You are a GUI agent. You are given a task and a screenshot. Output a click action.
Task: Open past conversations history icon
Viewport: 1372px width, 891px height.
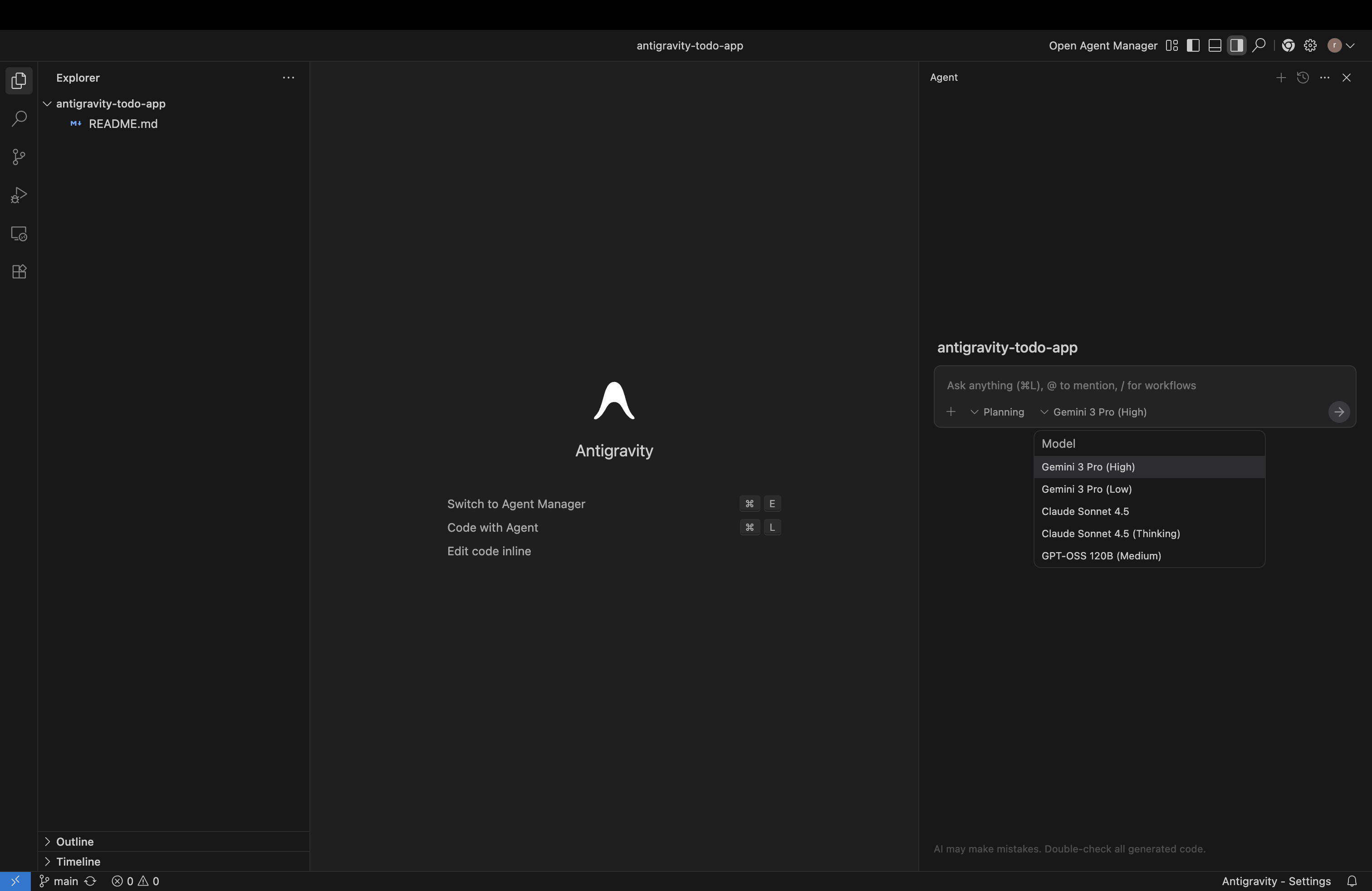pyautogui.click(x=1302, y=77)
